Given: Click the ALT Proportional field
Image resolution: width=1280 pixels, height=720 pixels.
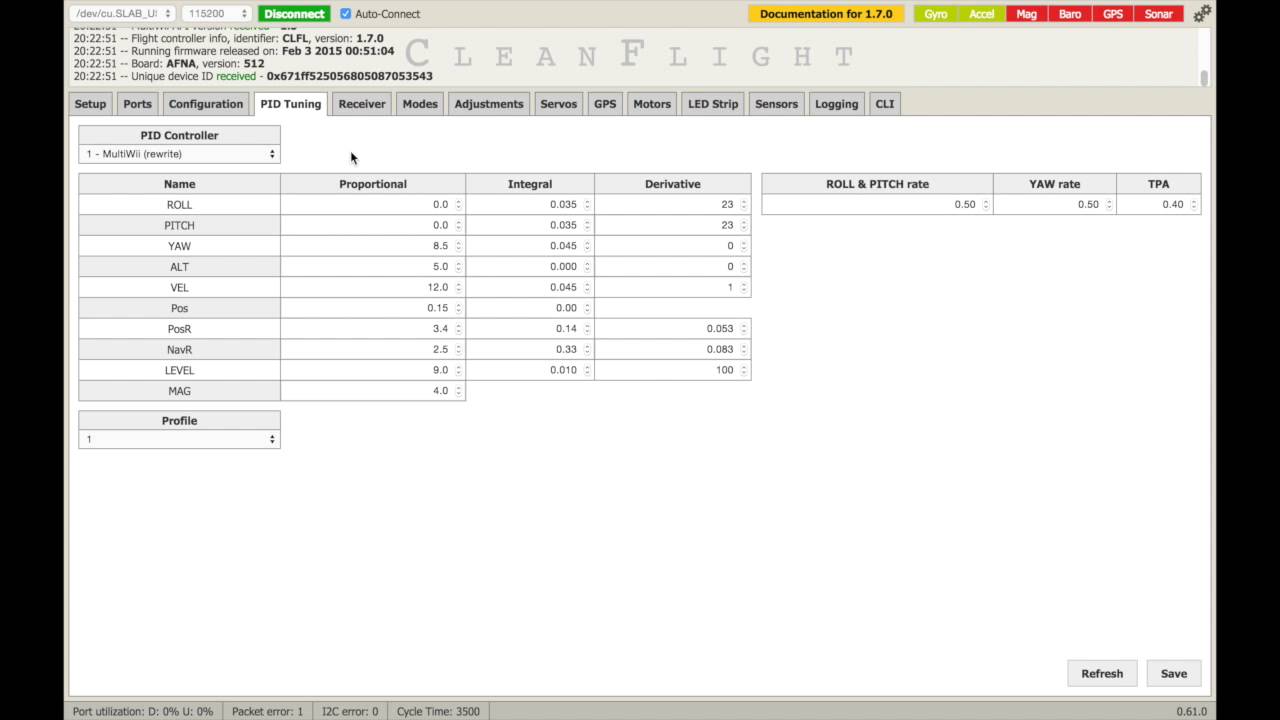Looking at the screenshot, I should tap(373, 267).
